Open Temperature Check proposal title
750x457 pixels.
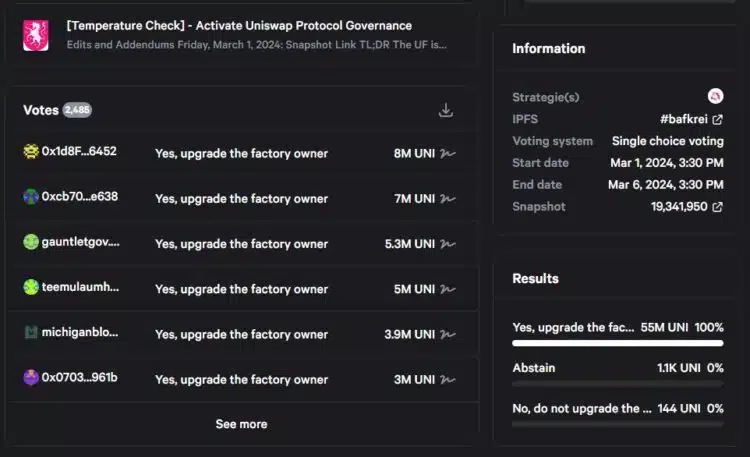click(x=239, y=25)
